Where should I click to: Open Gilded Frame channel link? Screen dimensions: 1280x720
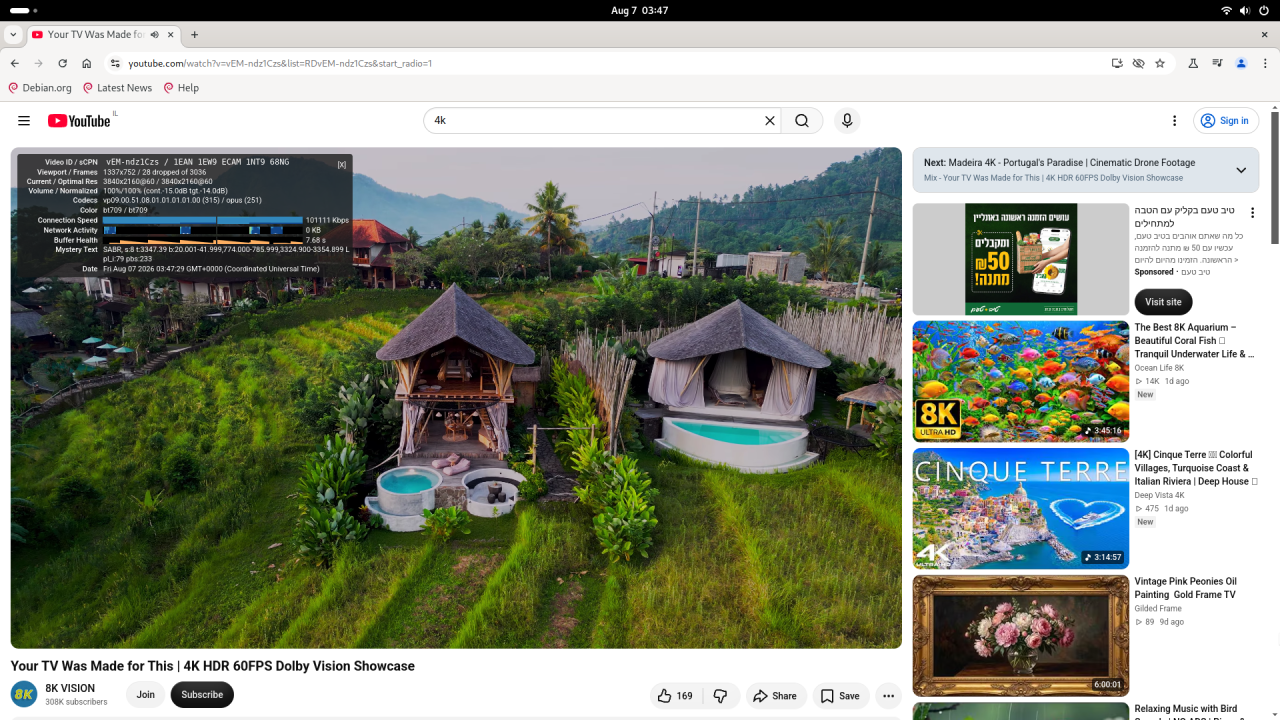[1158, 608]
